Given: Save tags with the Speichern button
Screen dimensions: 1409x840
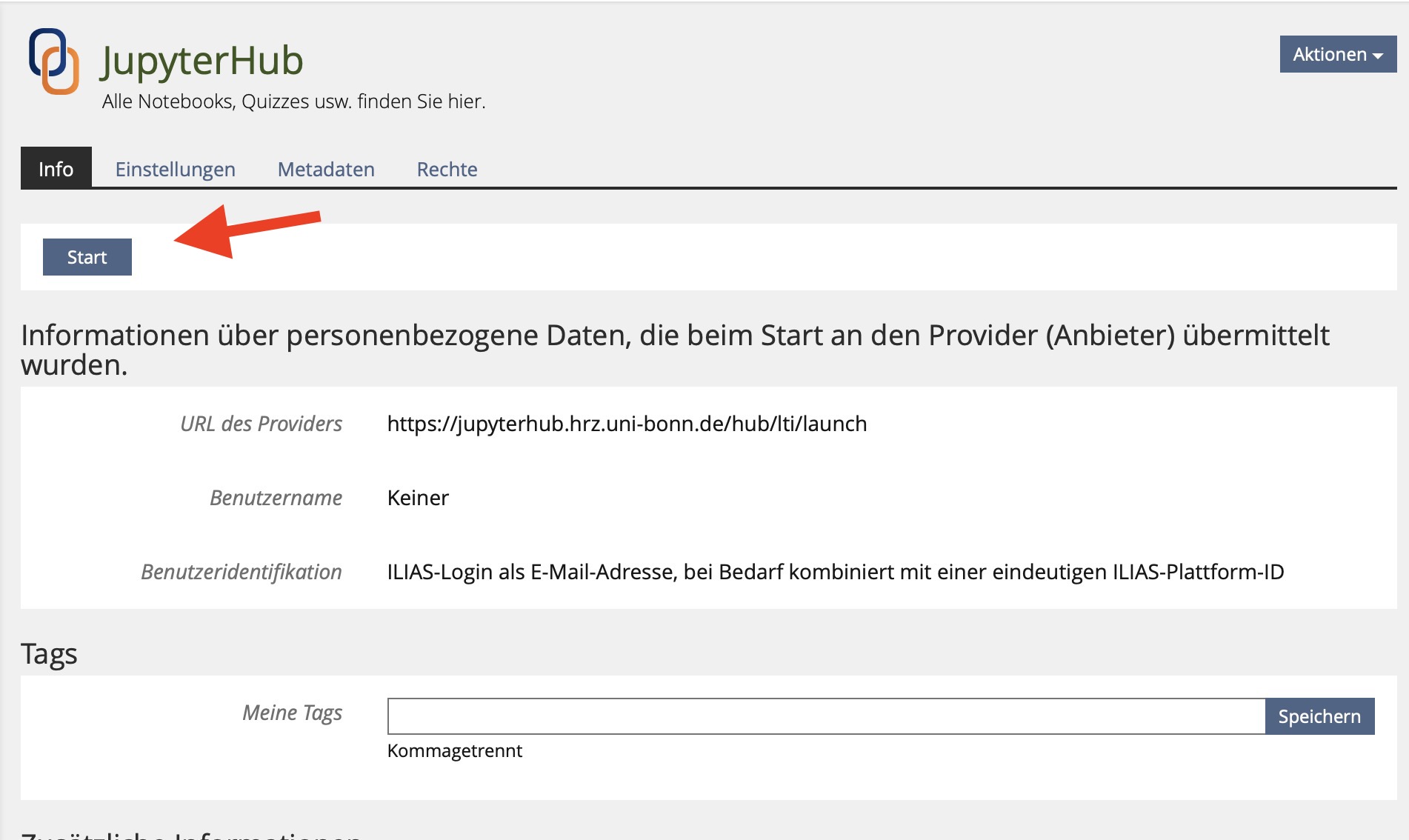Looking at the screenshot, I should 1319,716.
